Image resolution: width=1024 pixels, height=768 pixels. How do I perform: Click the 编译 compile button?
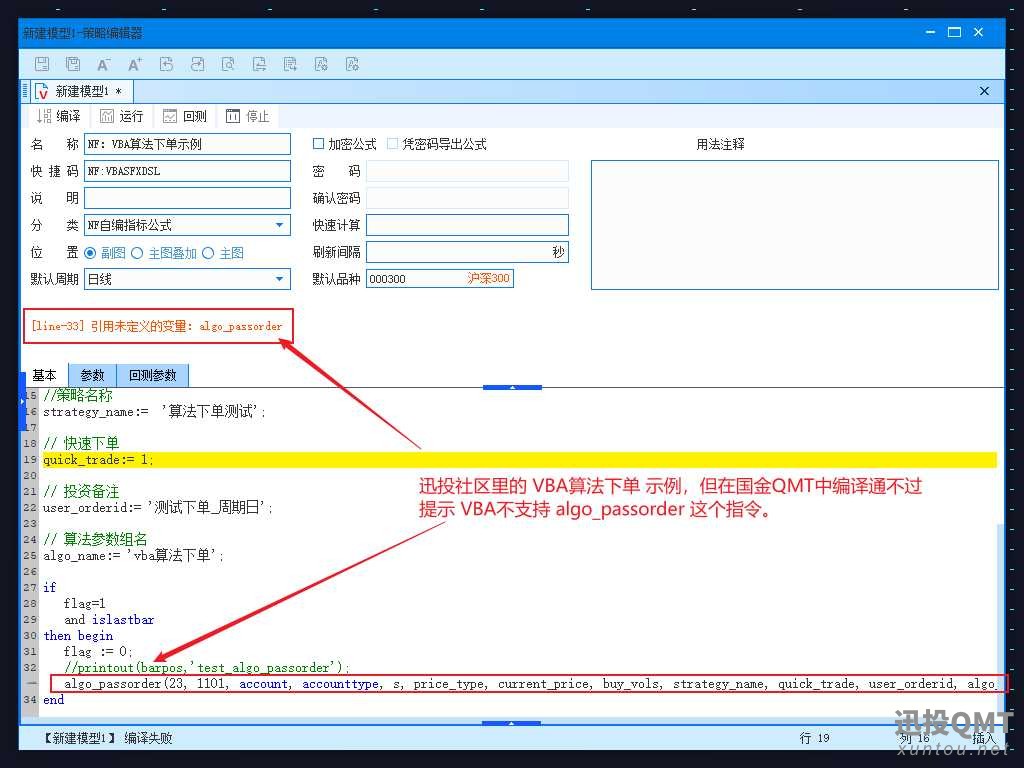pyautogui.click(x=59, y=116)
